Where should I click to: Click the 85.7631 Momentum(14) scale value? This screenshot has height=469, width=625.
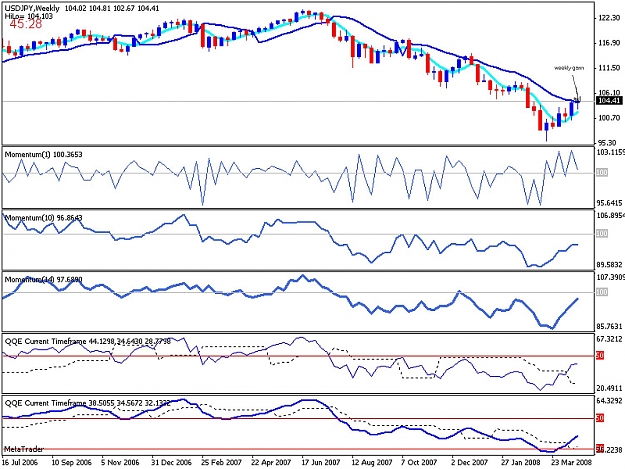coord(609,327)
